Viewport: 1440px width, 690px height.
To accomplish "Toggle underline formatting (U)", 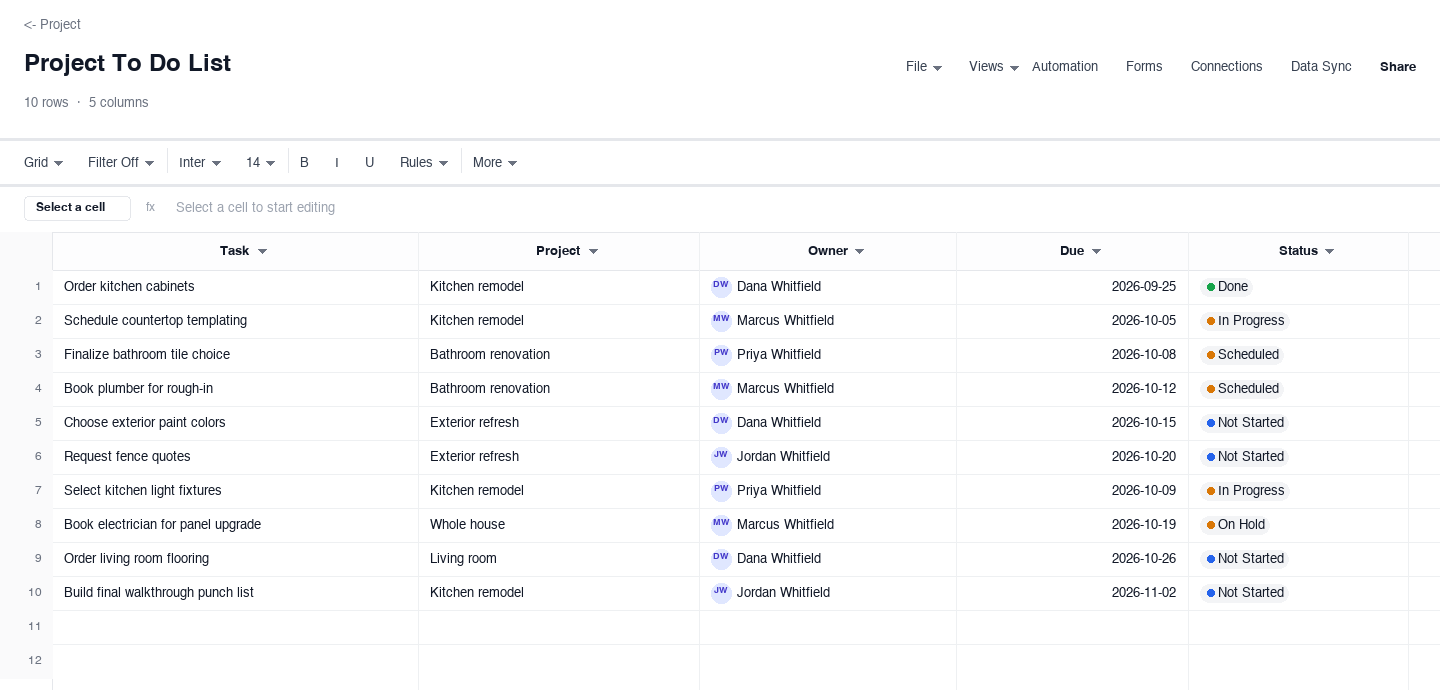I will pos(369,162).
